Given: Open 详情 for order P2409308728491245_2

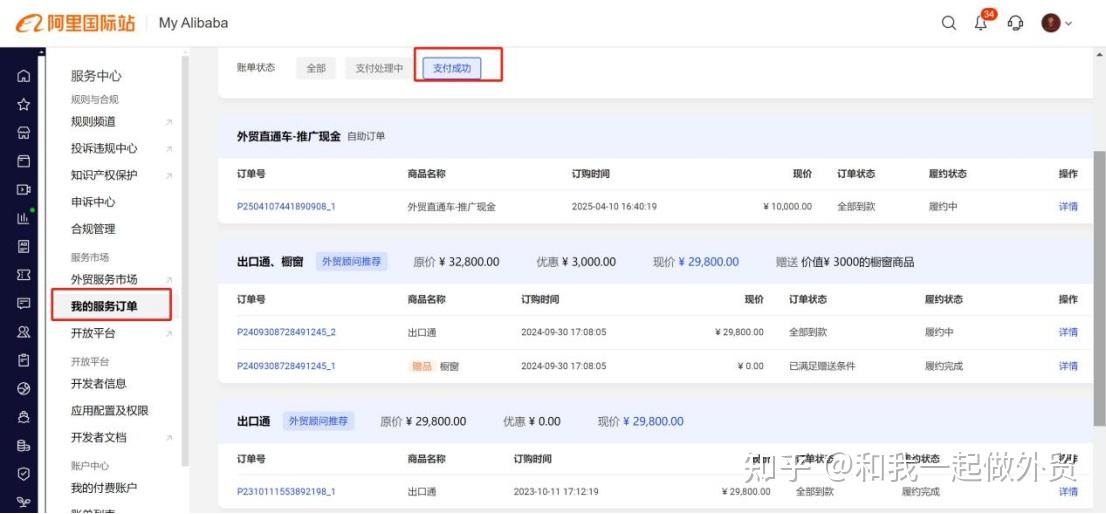Looking at the screenshot, I should [x=1068, y=332].
